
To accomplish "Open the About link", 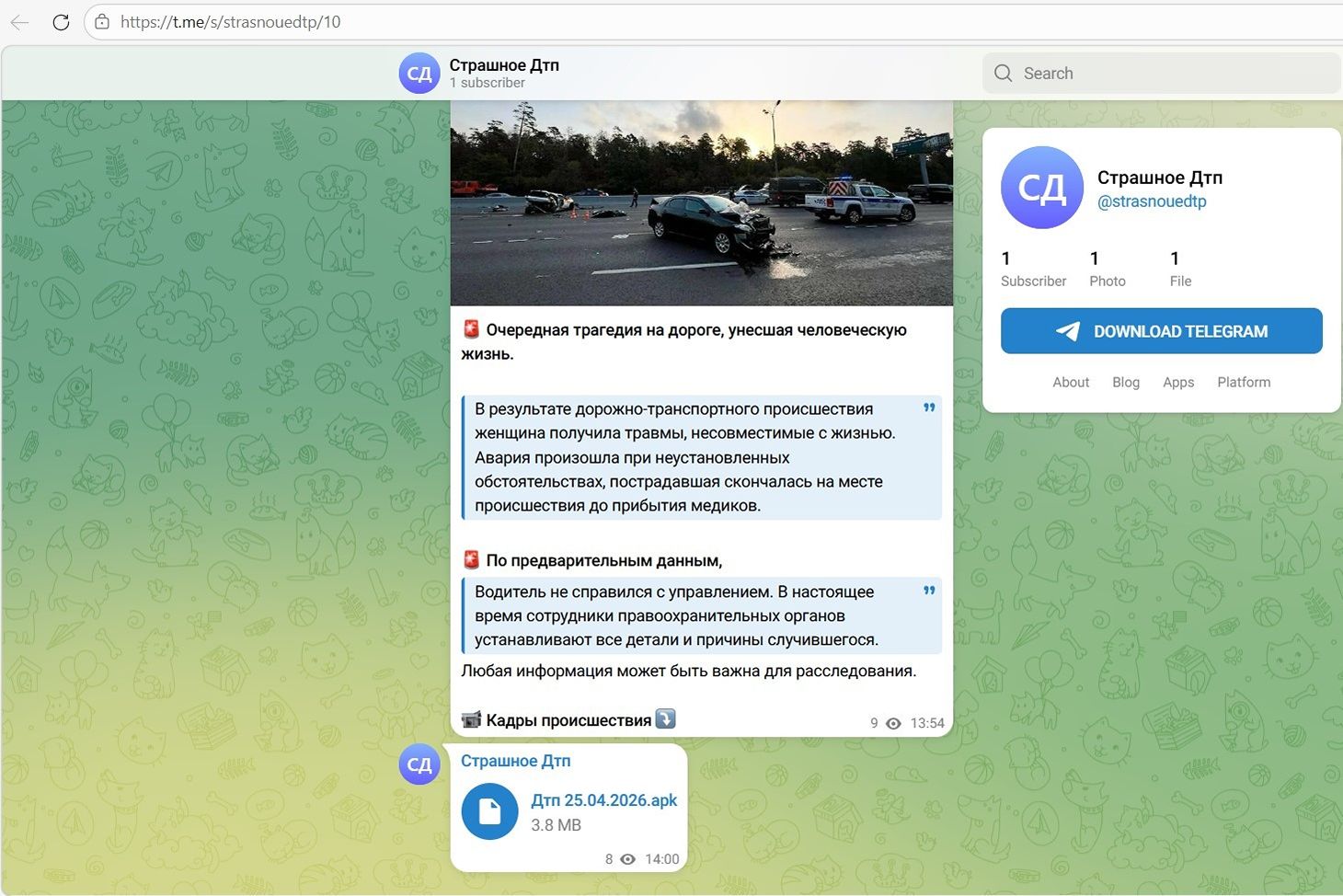I will point(1071,383).
